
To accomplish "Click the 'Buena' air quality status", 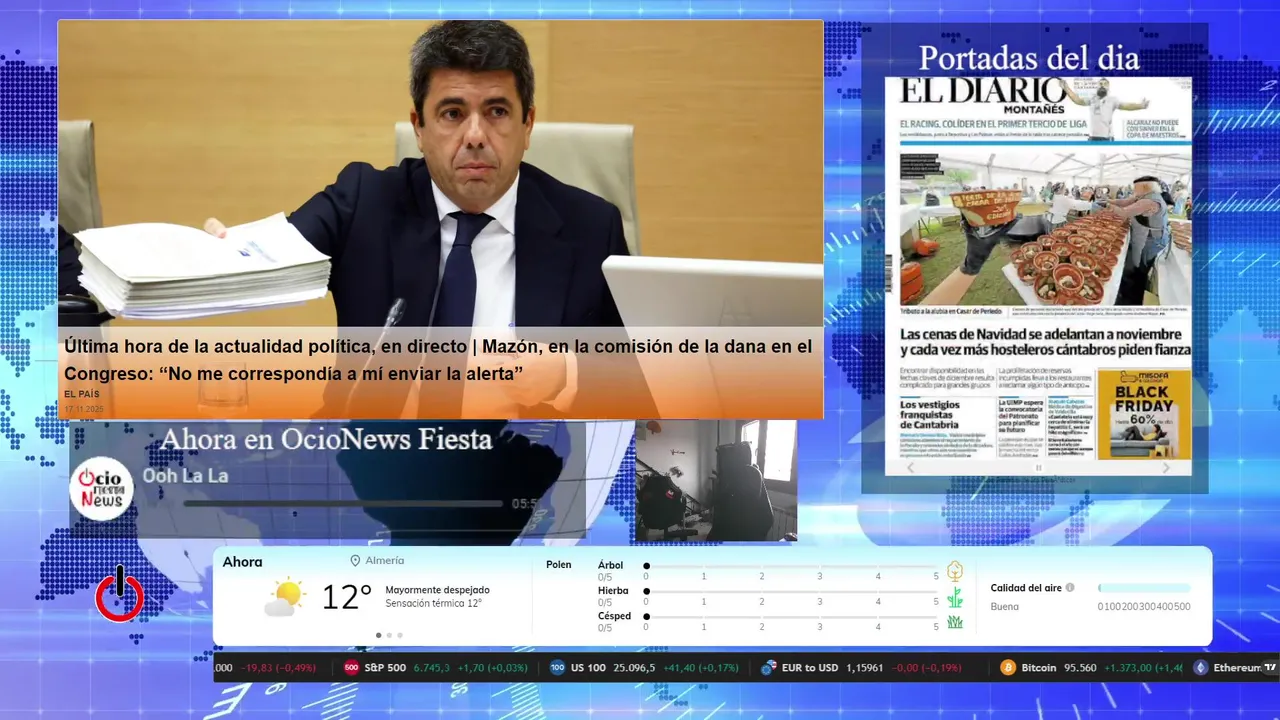I will click(x=1005, y=606).
